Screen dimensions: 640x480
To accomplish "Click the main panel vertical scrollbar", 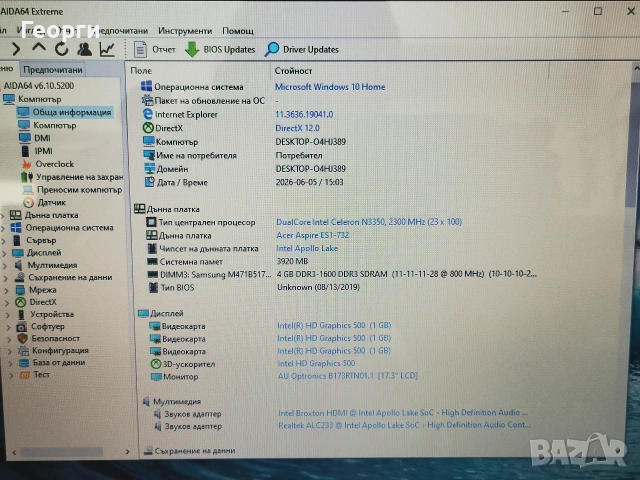I will coord(631,145).
